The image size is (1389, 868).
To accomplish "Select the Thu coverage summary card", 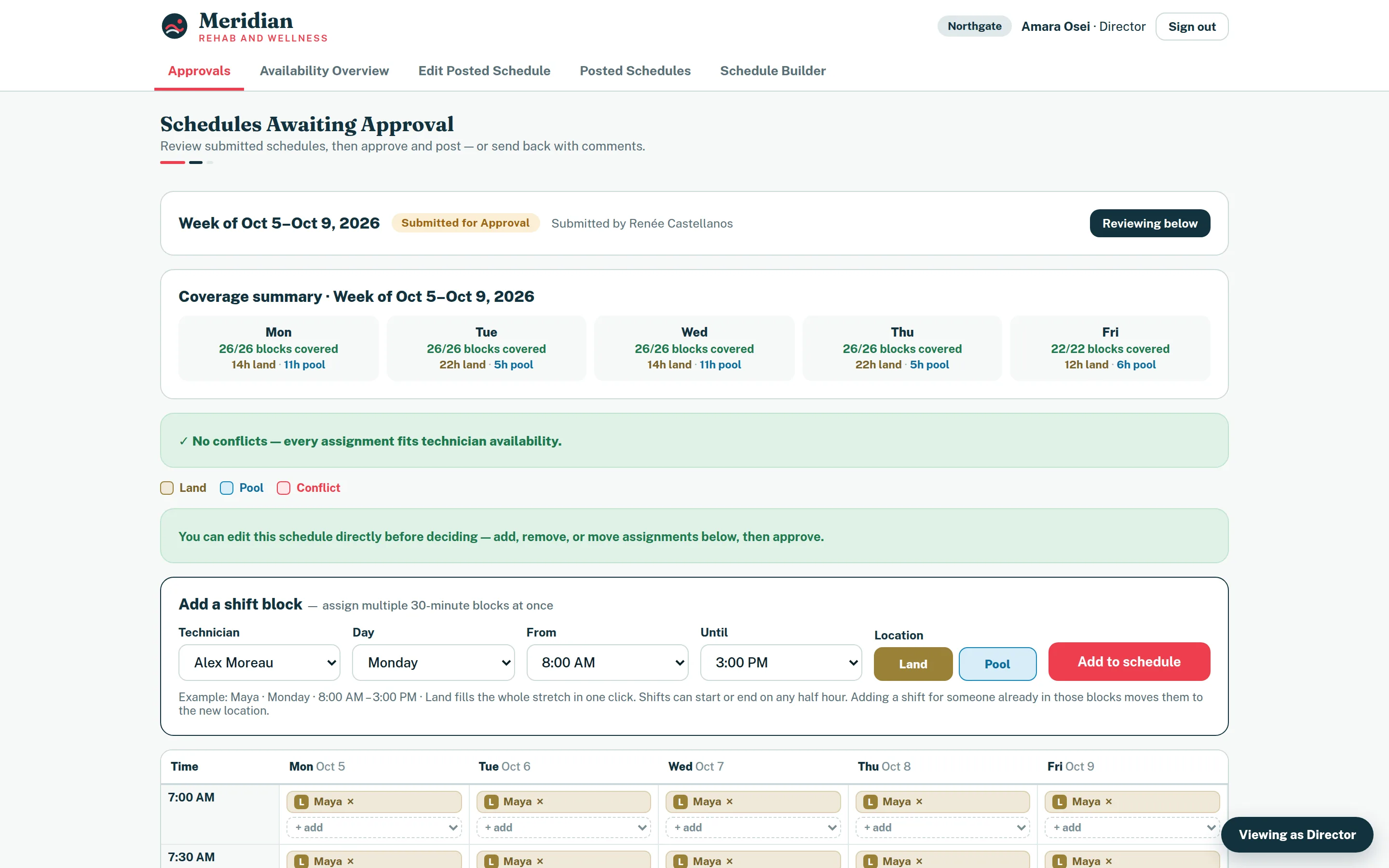I will [x=902, y=348].
